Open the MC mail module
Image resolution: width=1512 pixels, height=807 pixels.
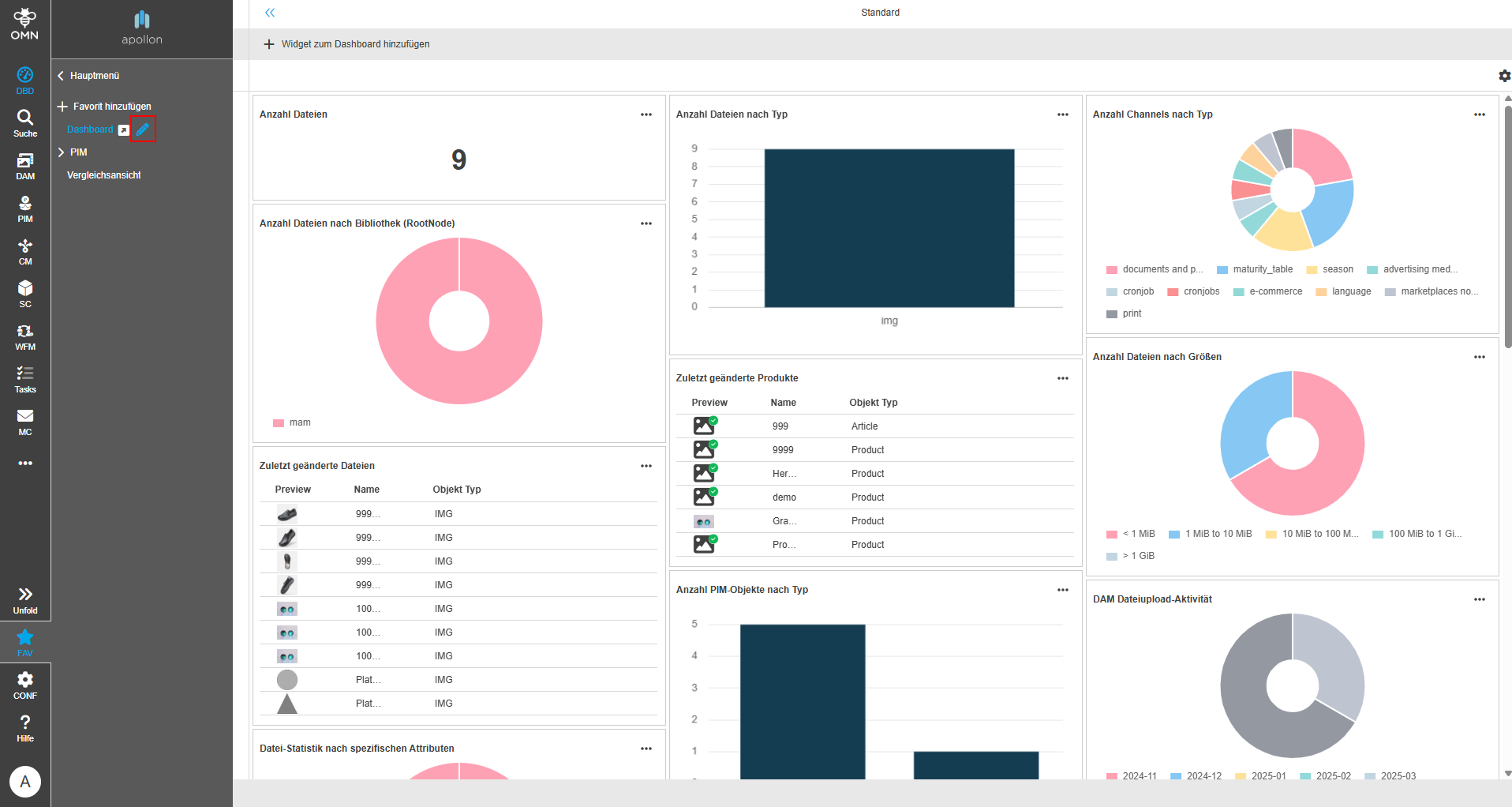[x=25, y=422]
